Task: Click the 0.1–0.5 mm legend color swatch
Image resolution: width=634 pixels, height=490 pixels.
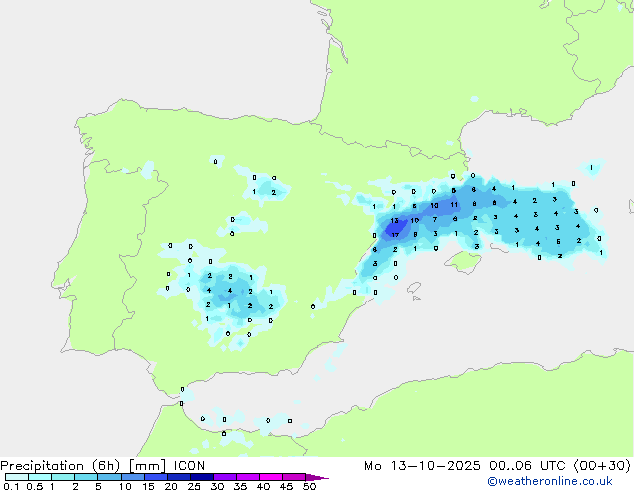Action: coord(17,477)
